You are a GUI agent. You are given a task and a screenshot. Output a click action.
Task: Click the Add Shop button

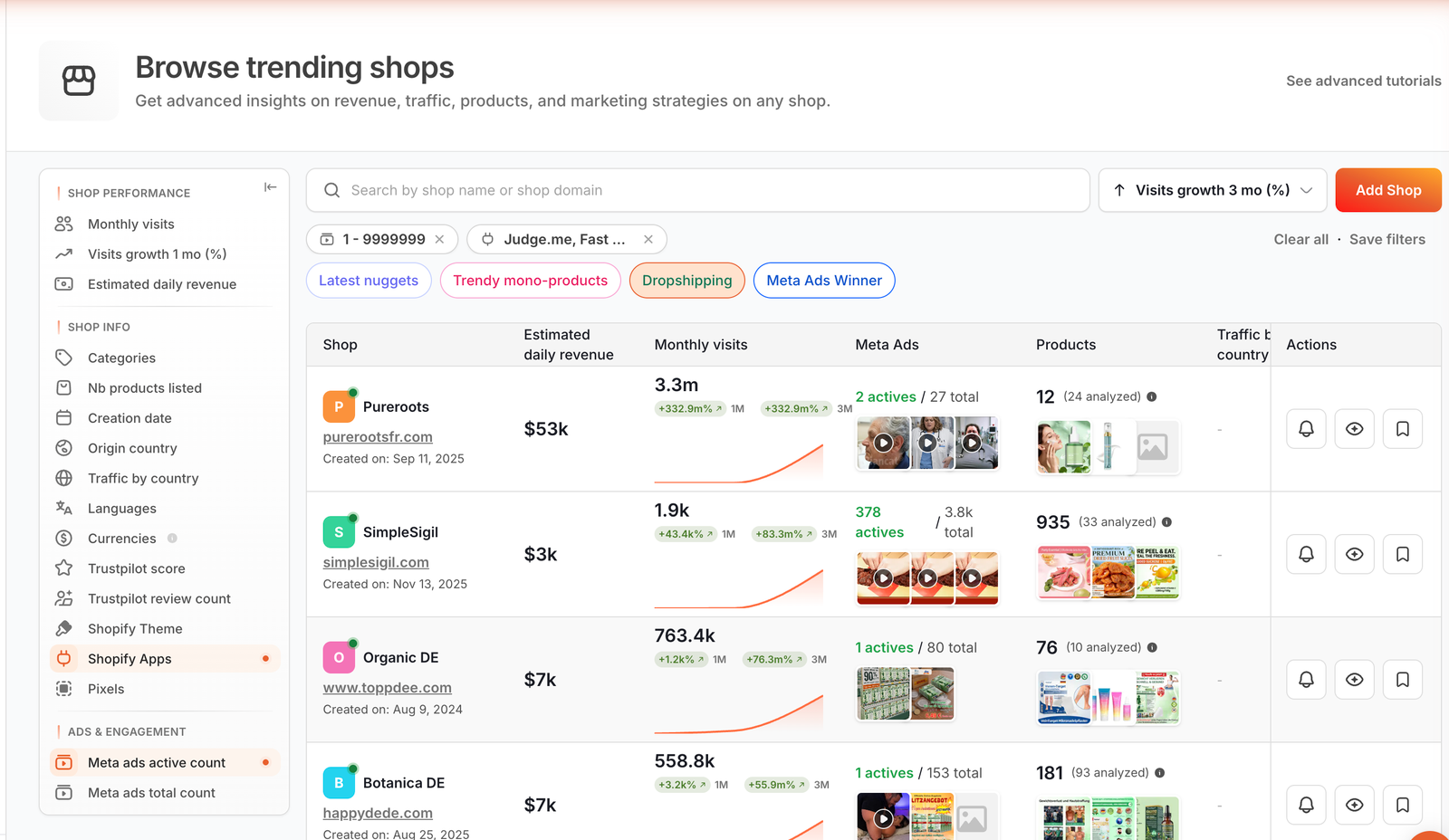(x=1388, y=190)
